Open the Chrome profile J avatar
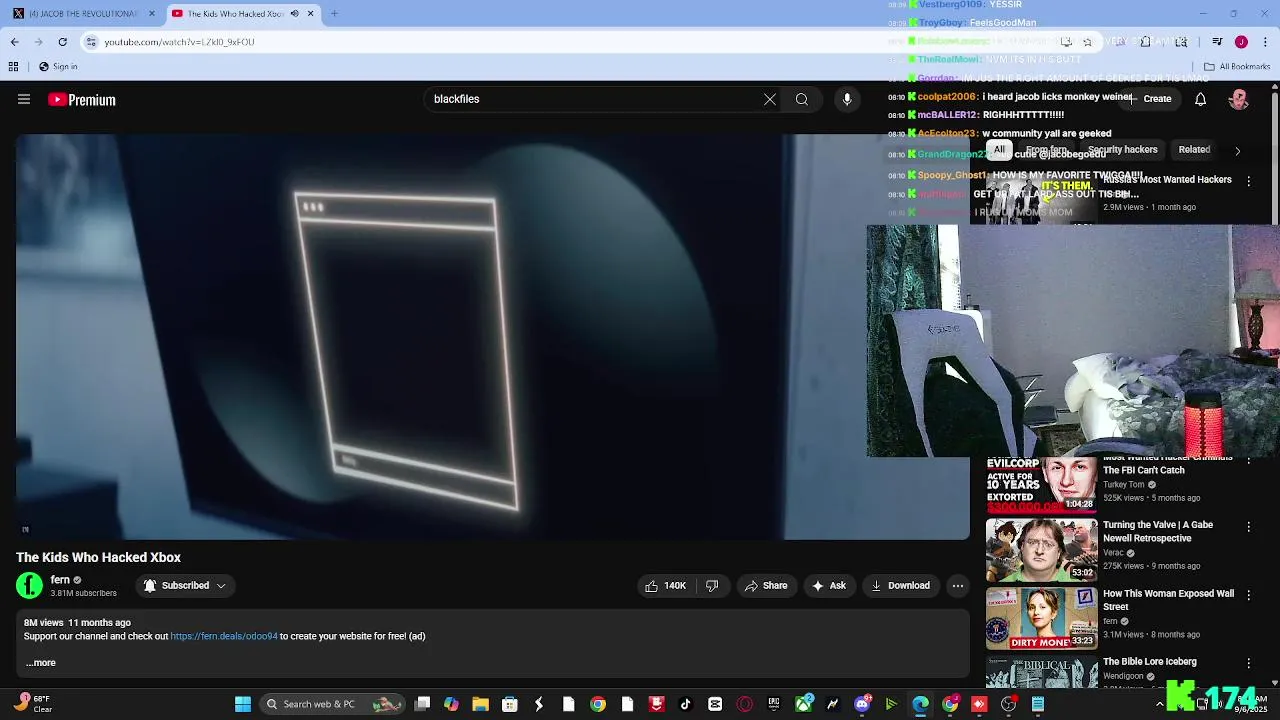 [1241, 42]
